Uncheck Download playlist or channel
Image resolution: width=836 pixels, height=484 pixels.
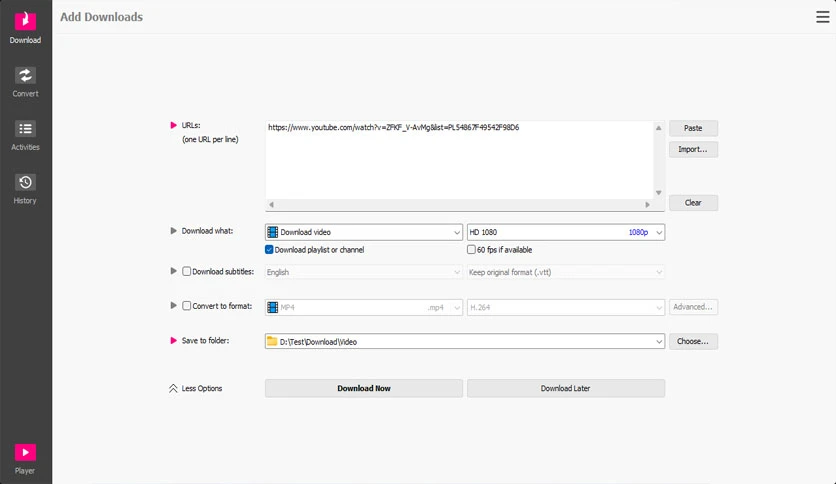(x=269, y=249)
